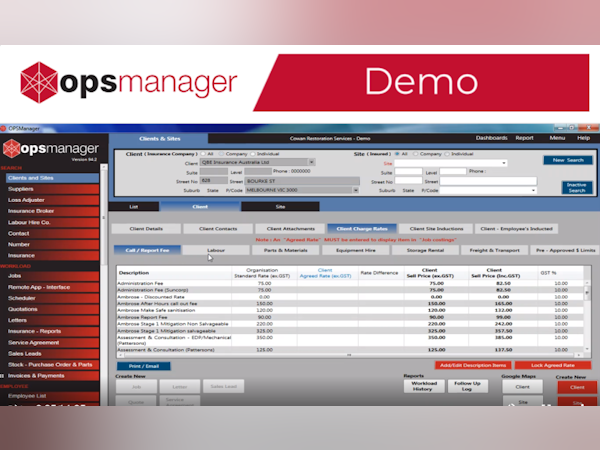
Task: Open Quotations in the sidebar
Action: 52,309
